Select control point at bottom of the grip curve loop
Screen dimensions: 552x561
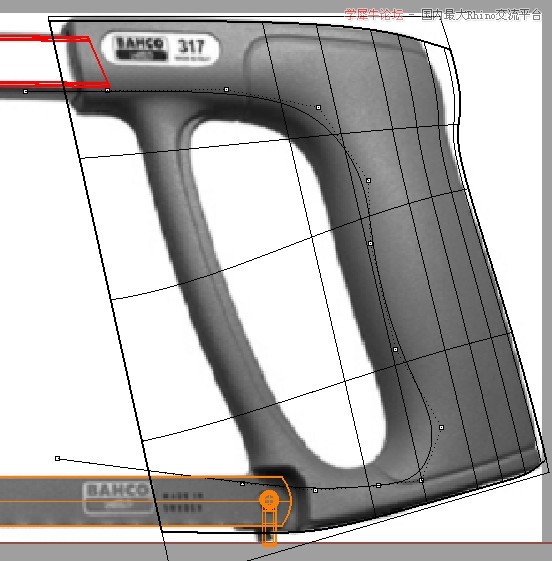tap(421, 480)
